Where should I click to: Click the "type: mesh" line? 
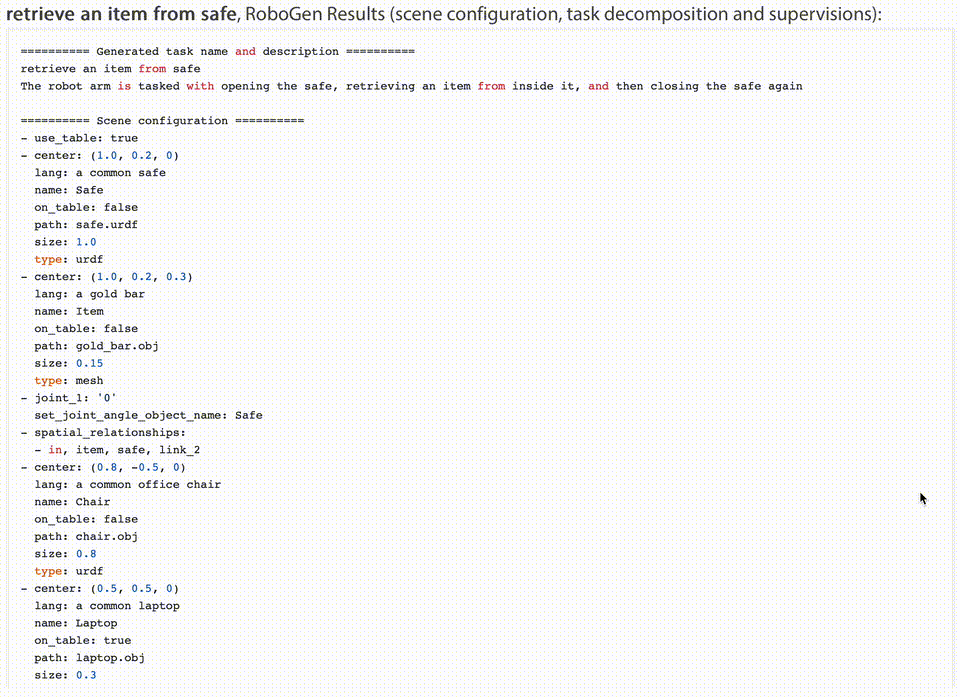[69, 380]
